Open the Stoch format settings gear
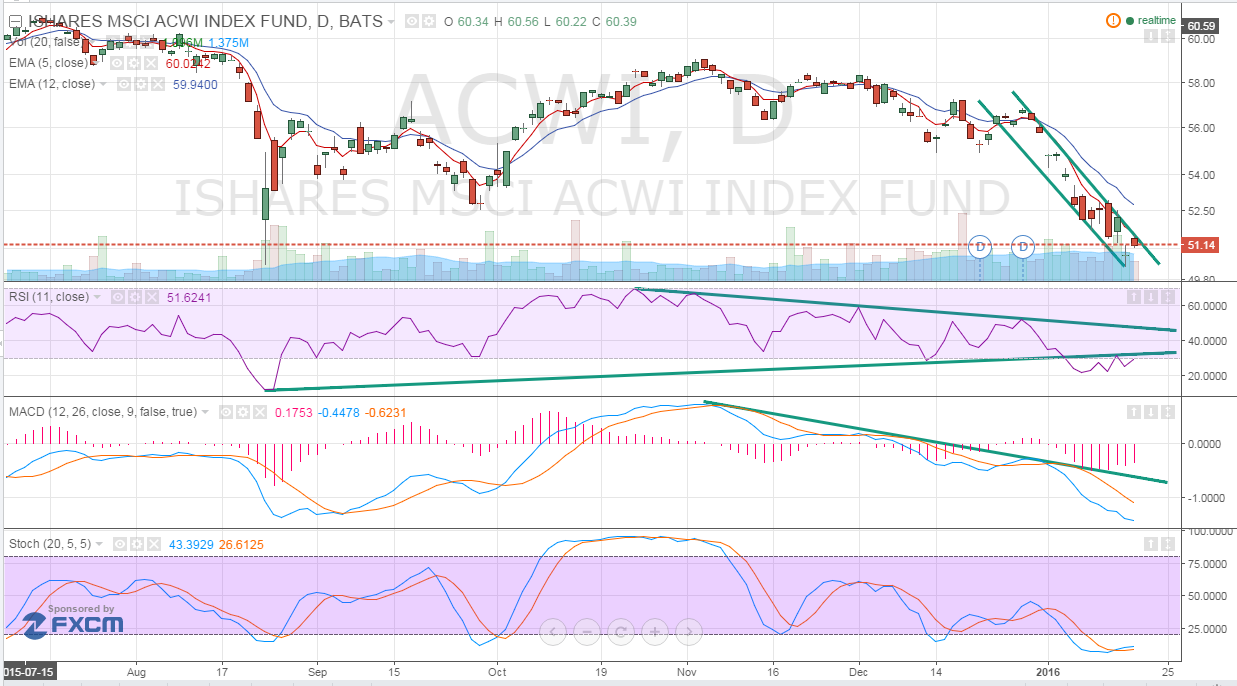 pos(139,543)
